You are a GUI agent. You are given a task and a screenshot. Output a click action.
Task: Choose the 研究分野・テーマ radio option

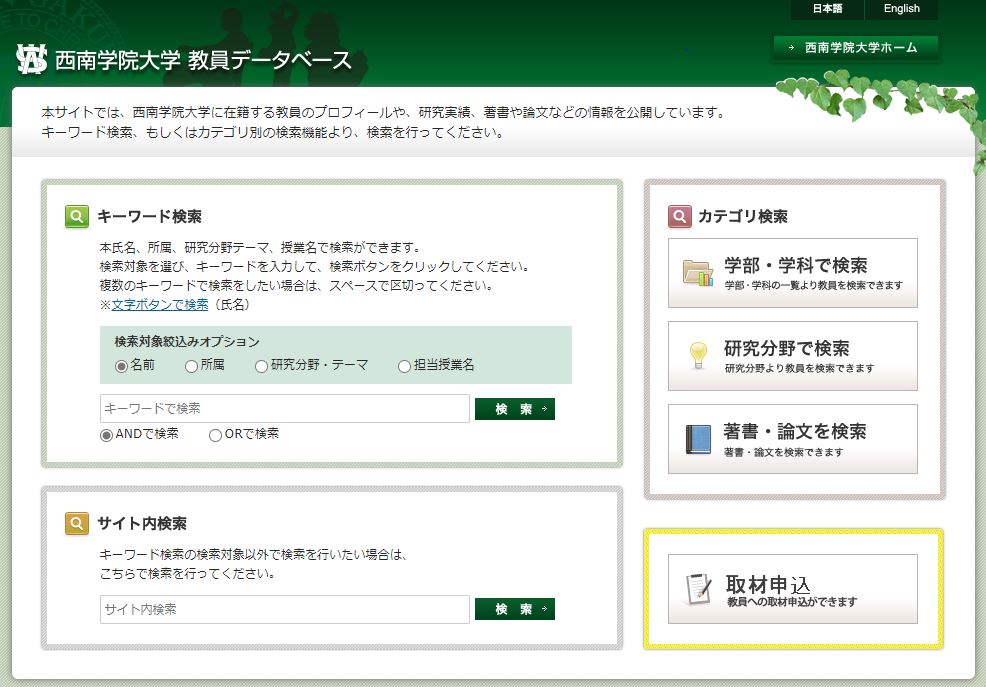(262, 366)
